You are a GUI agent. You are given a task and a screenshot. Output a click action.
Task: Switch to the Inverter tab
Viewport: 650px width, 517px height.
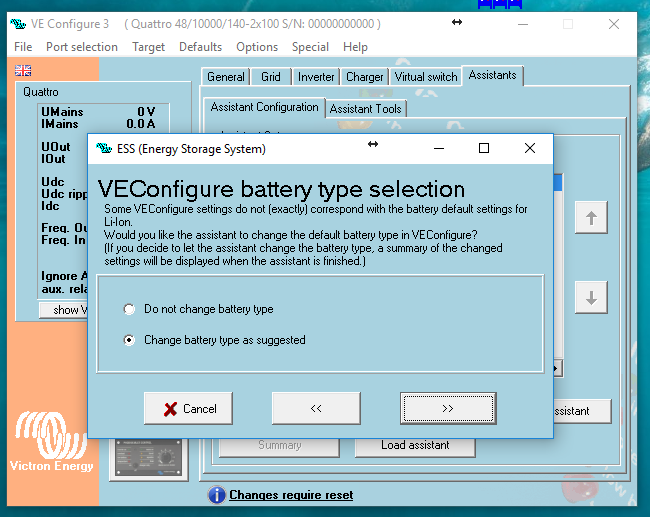coord(316,77)
